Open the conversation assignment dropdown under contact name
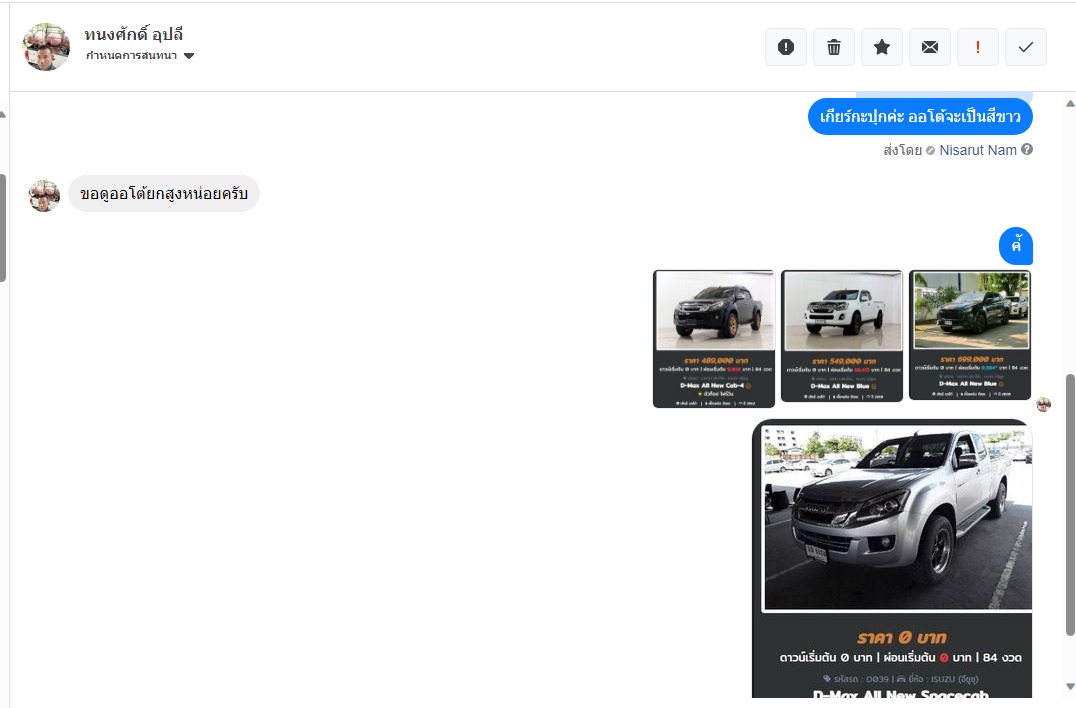 140,56
